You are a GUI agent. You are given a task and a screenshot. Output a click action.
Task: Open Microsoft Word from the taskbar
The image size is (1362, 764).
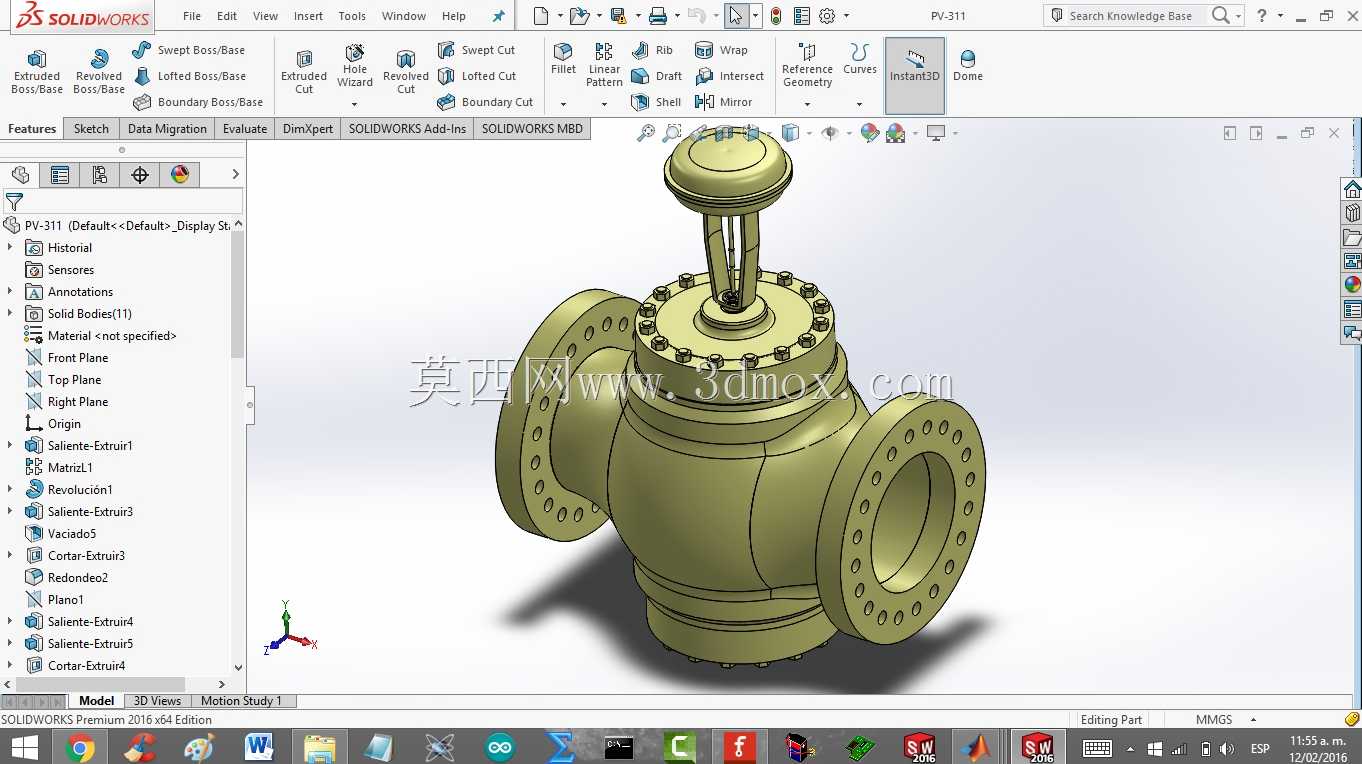(259, 747)
